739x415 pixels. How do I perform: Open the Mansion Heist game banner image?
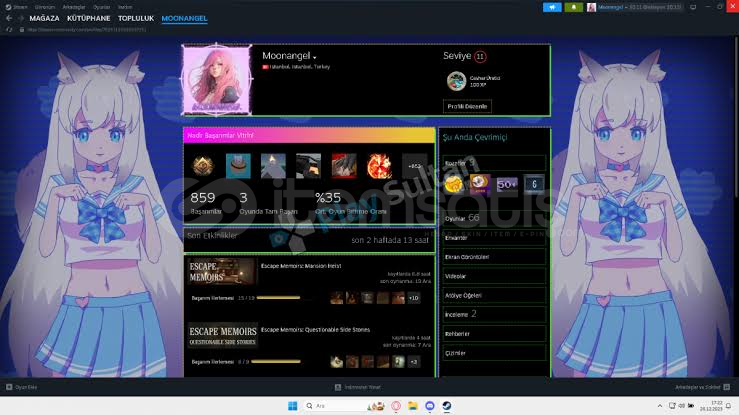pyautogui.click(x=222, y=272)
